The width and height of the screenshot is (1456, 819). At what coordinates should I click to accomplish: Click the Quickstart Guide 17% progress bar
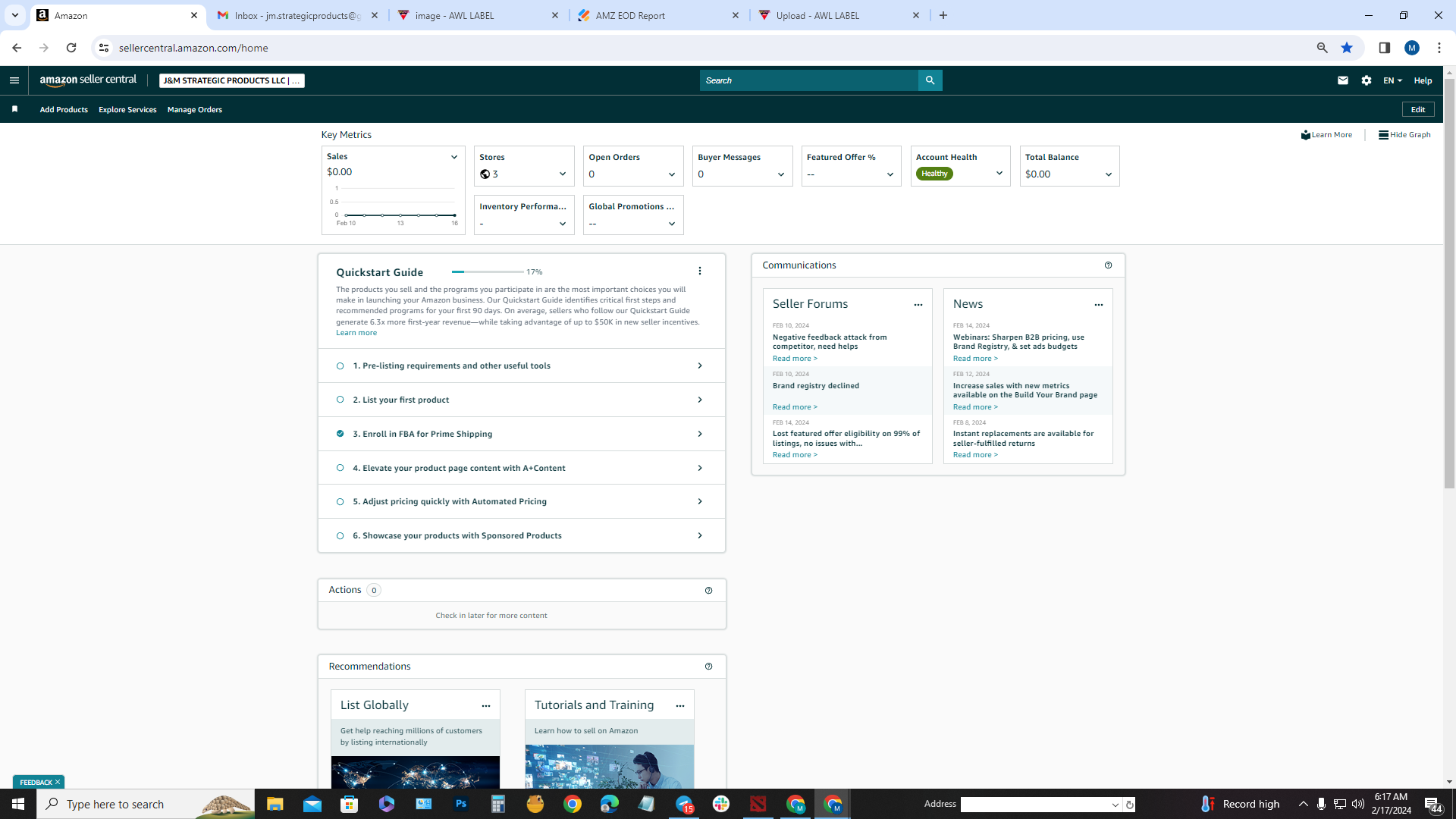tap(488, 271)
